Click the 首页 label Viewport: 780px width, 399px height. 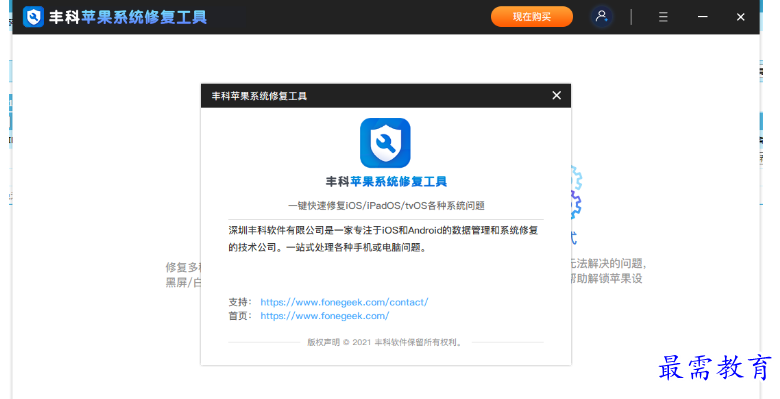240,316
